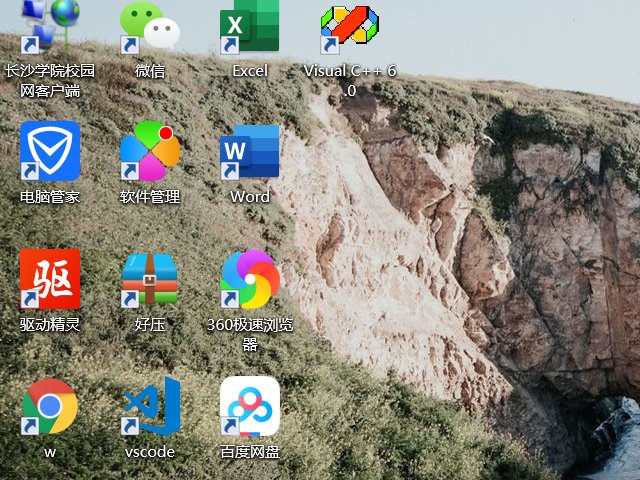Click the Word text label
This screenshot has height=480, width=640.
250,197
